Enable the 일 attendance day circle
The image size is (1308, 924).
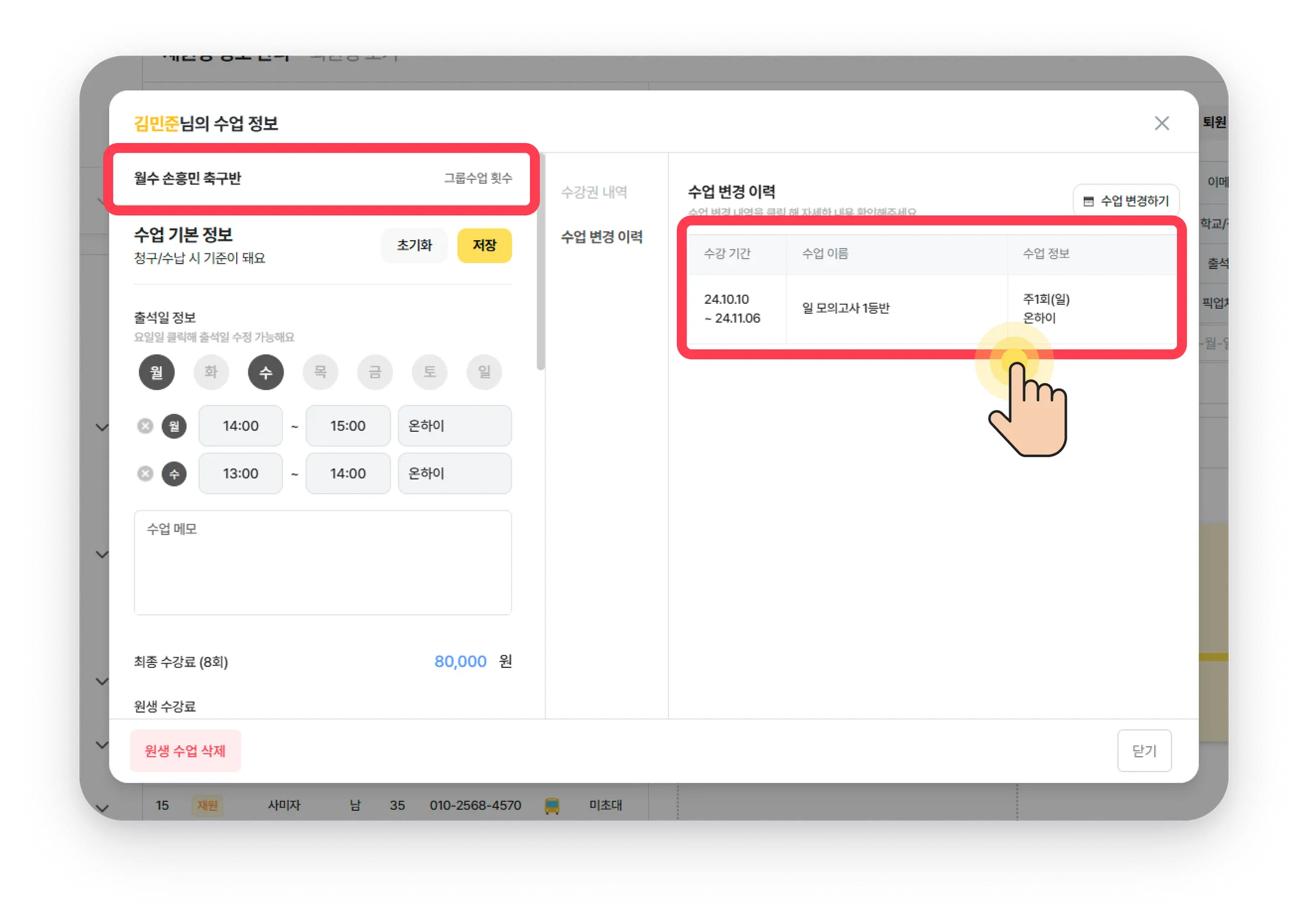coord(484,372)
